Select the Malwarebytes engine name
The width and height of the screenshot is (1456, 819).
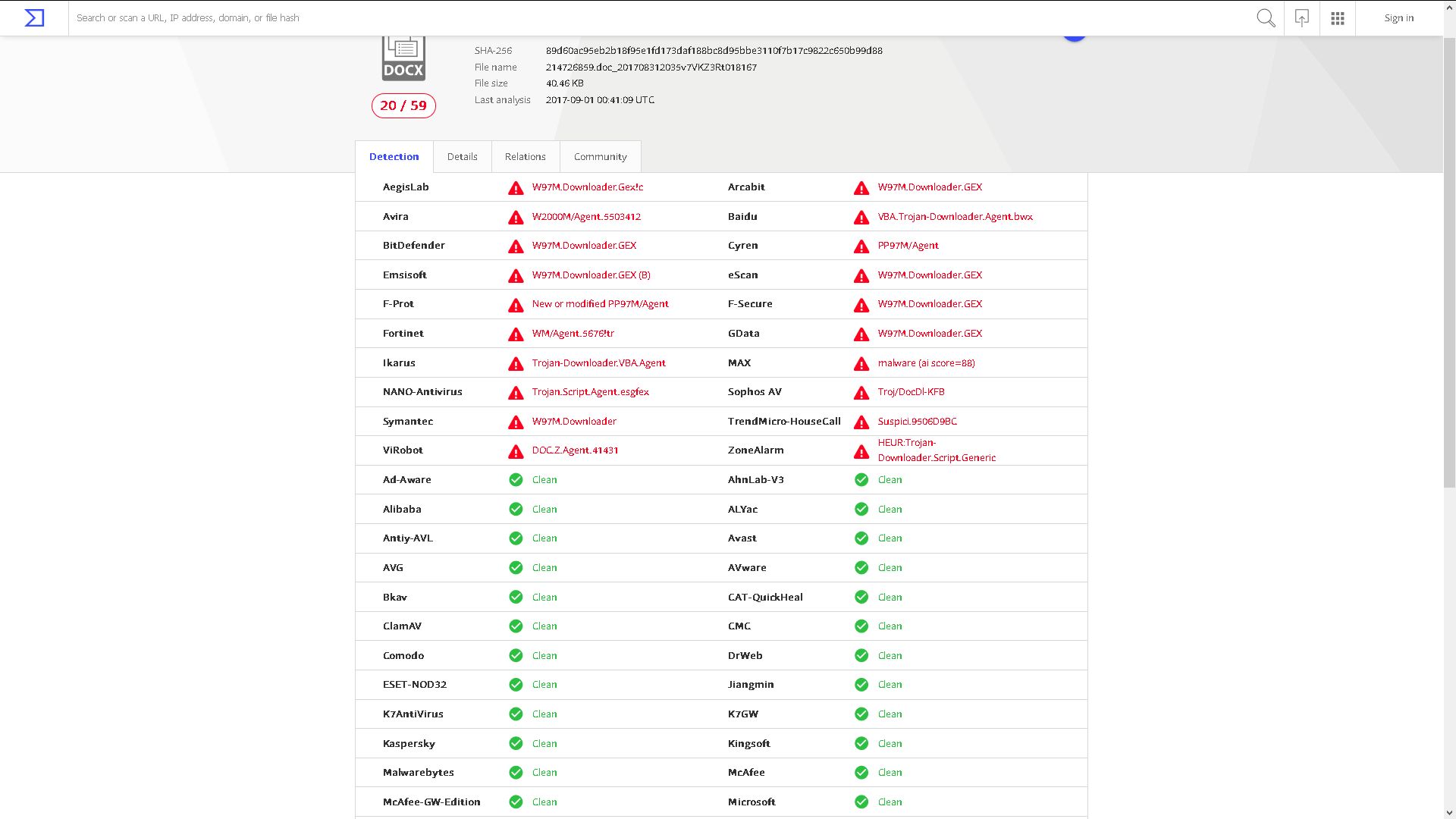pyautogui.click(x=419, y=773)
